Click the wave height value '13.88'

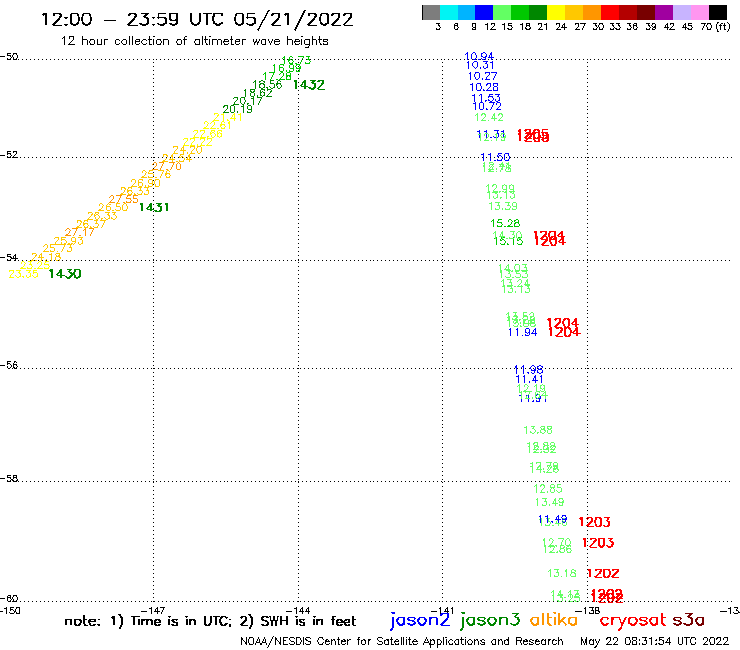click(x=538, y=430)
